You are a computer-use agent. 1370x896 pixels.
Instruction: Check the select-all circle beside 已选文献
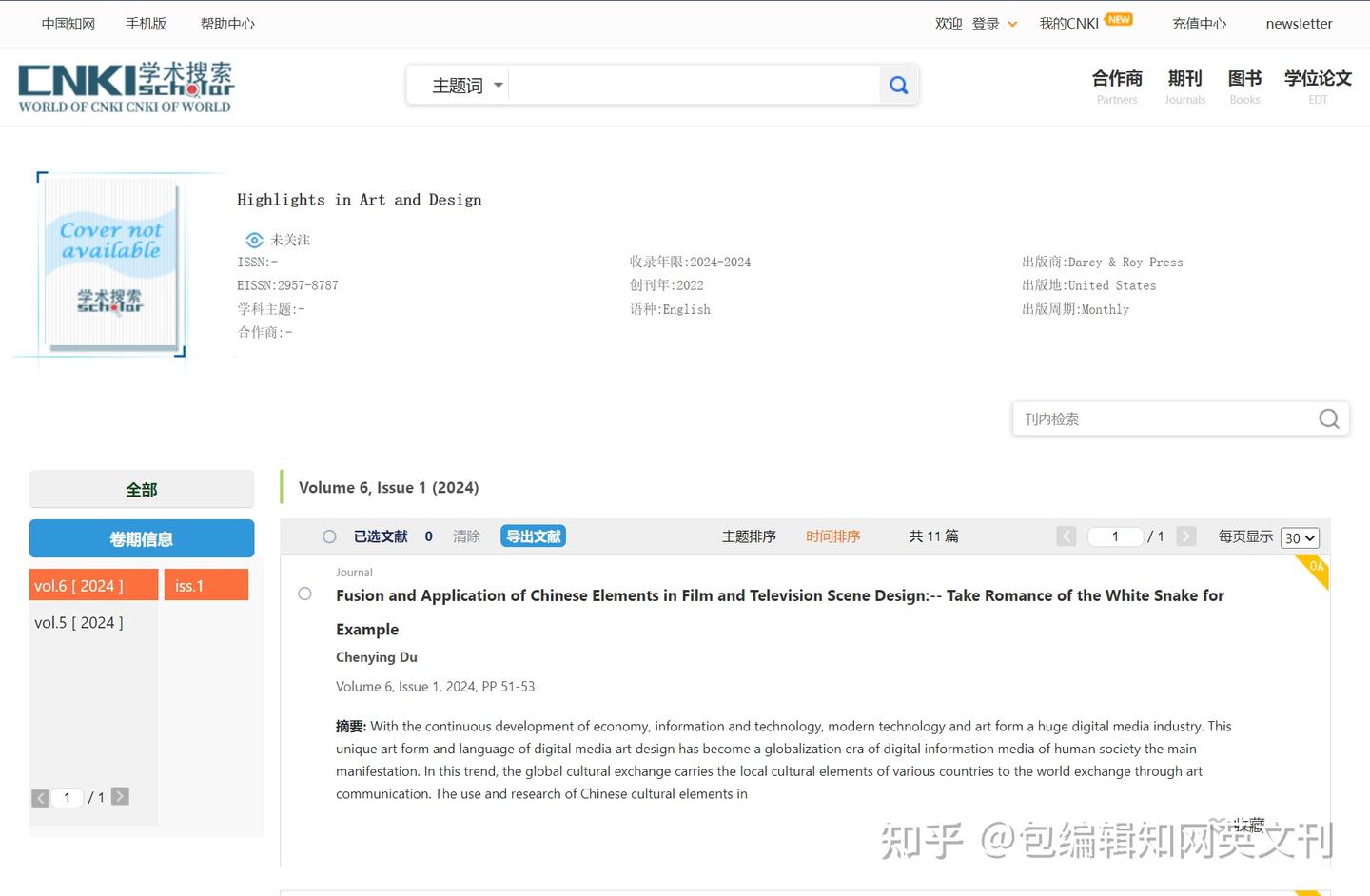329,536
